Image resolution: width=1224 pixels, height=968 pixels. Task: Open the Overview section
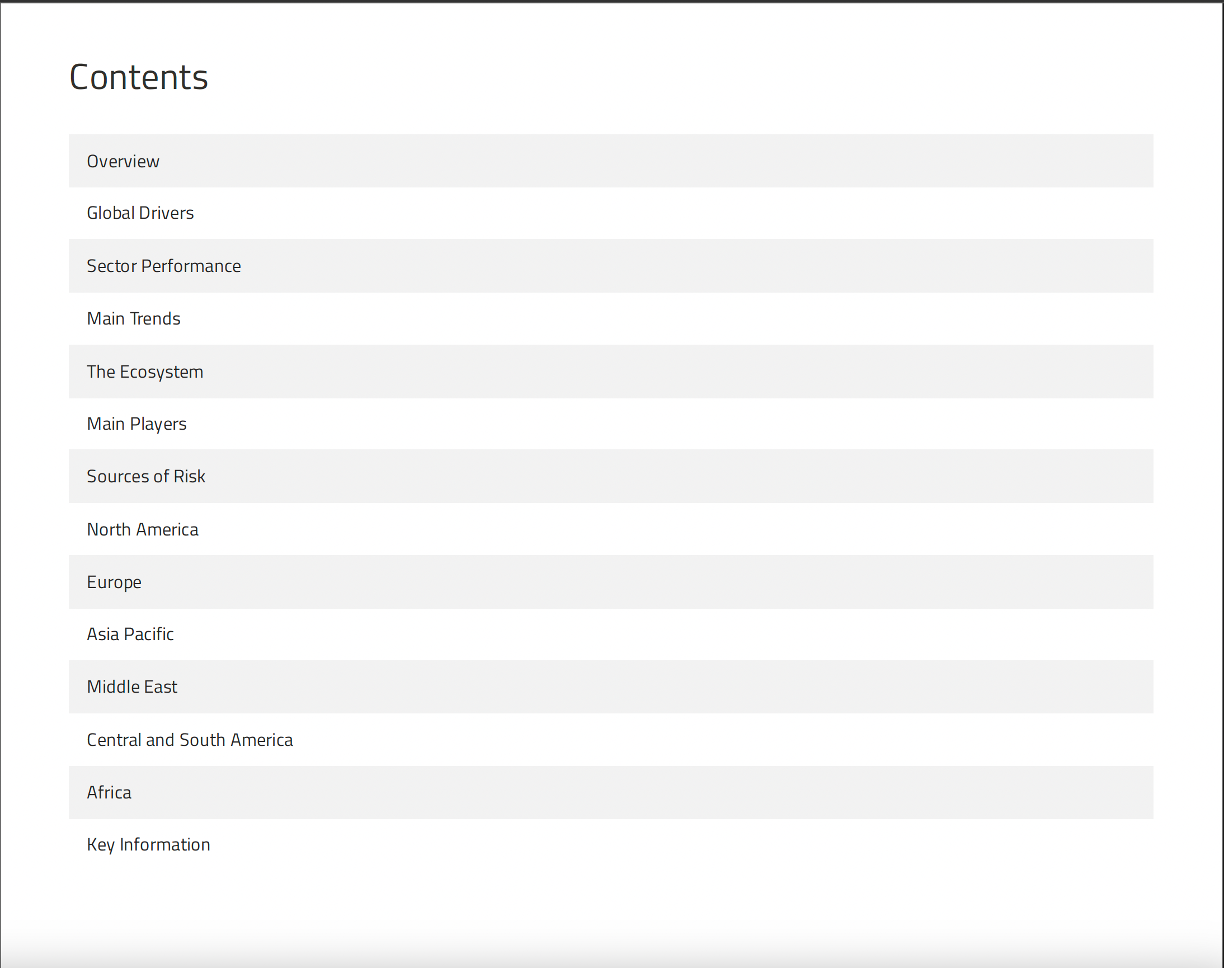[x=123, y=161]
